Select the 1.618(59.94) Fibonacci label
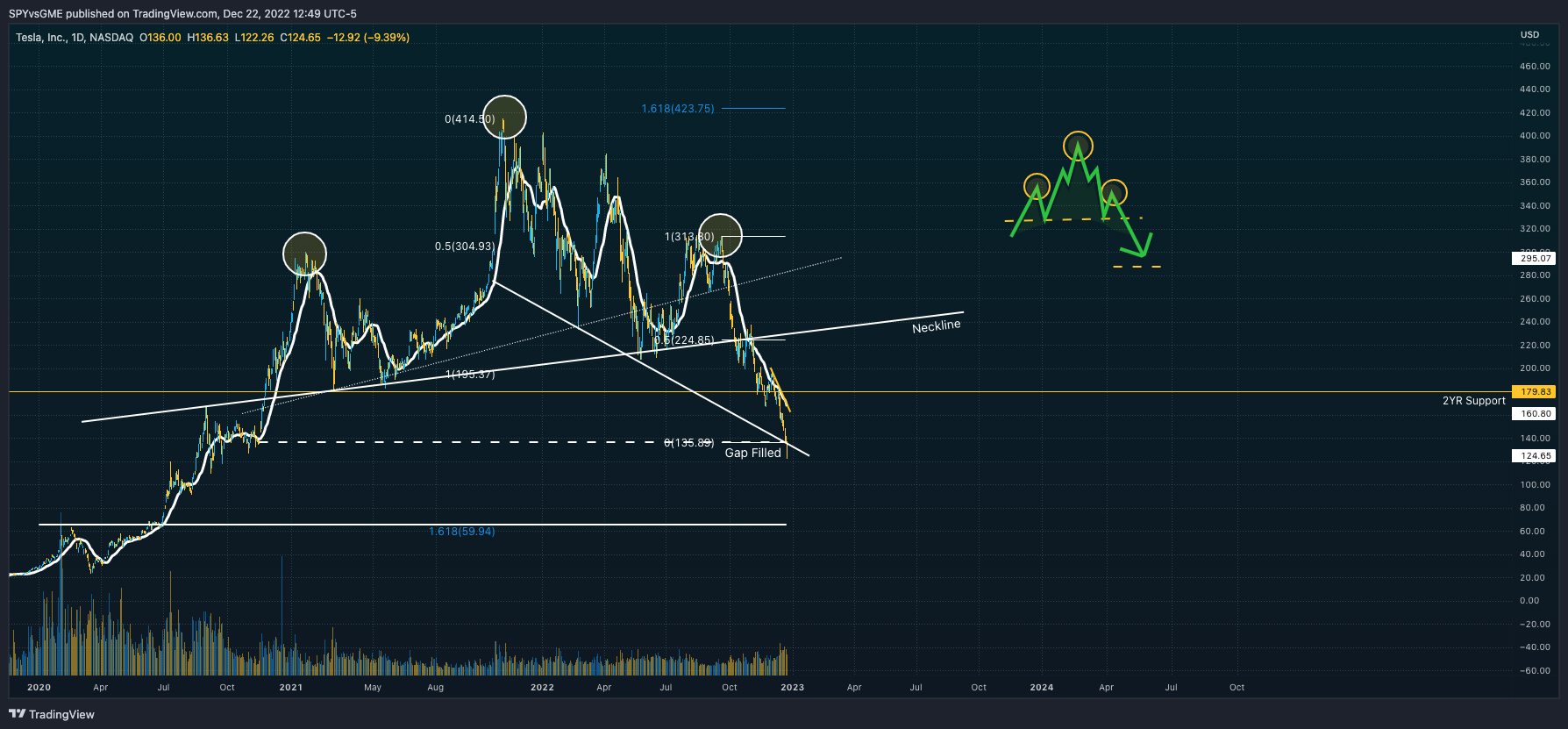The width and height of the screenshot is (1568, 729). click(462, 532)
